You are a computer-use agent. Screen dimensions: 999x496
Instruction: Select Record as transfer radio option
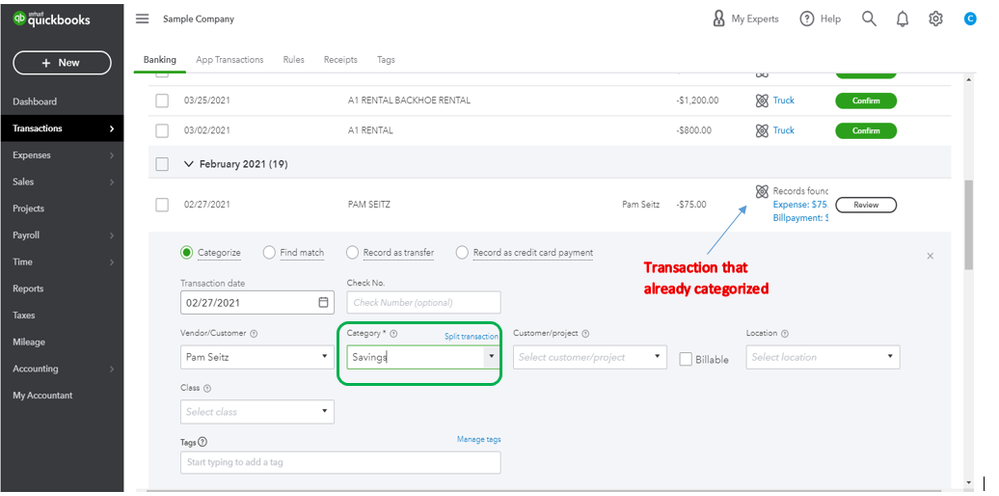pyautogui.click(x=352, y=253)
